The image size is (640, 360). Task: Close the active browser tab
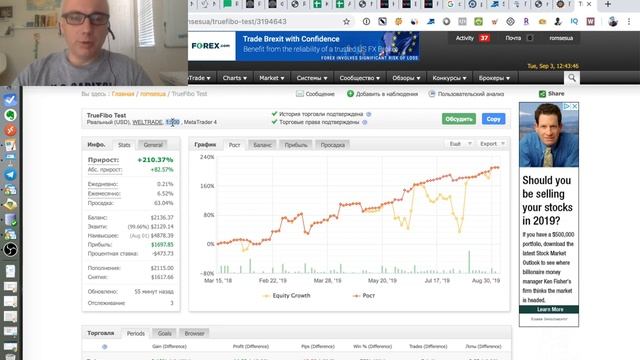[x=589, y=4]
